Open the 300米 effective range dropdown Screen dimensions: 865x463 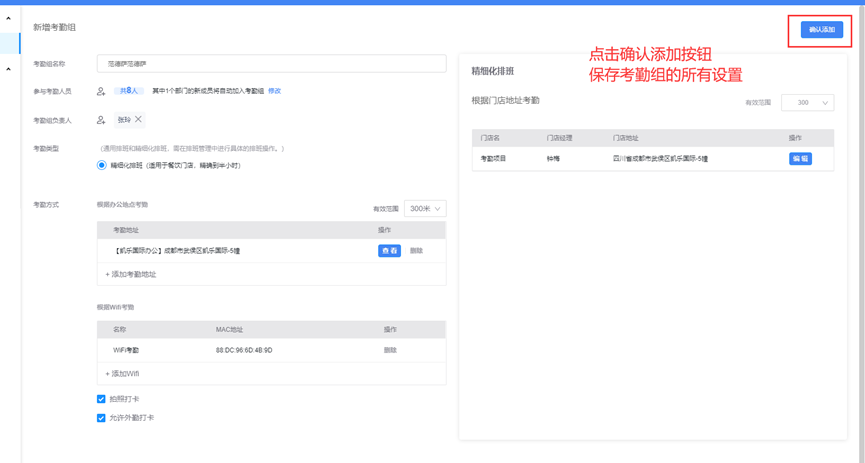[x=425, y=209]
